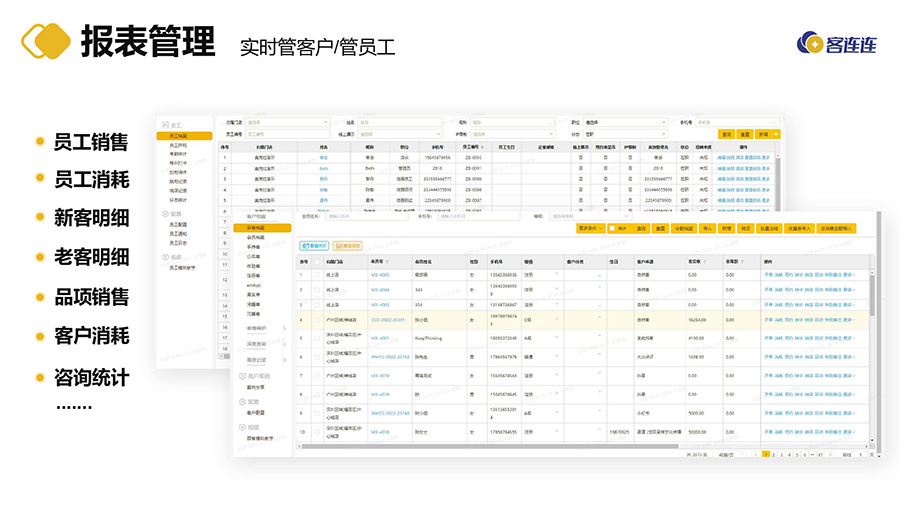Expand the third chevron submenu in the customer sidebar
900x506 pixels.
click(284, 360)
